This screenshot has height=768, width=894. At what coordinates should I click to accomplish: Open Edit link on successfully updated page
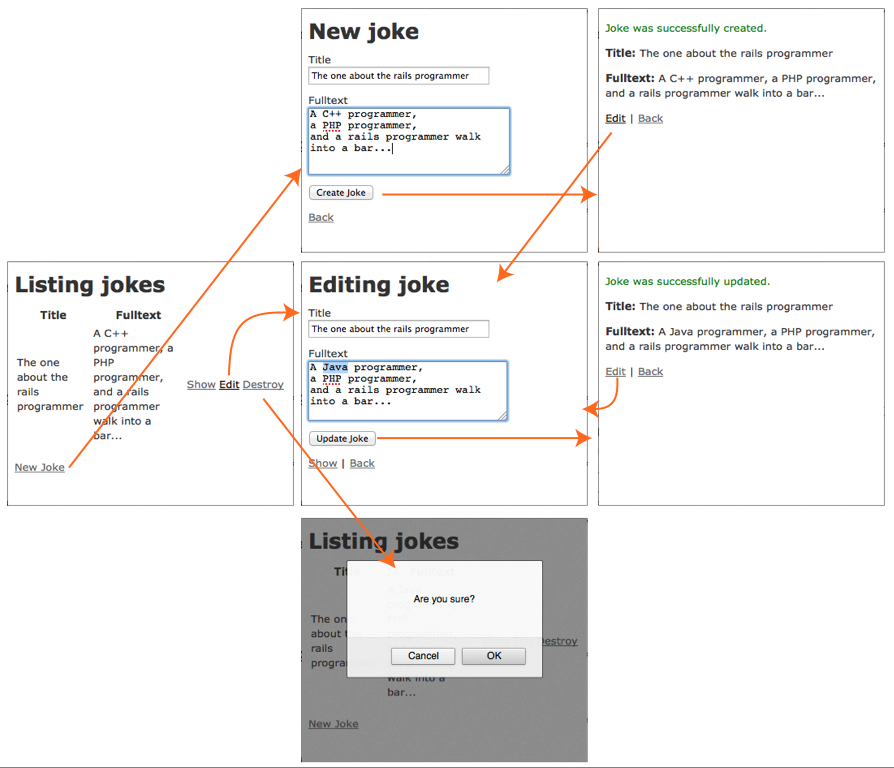[615, 371]
